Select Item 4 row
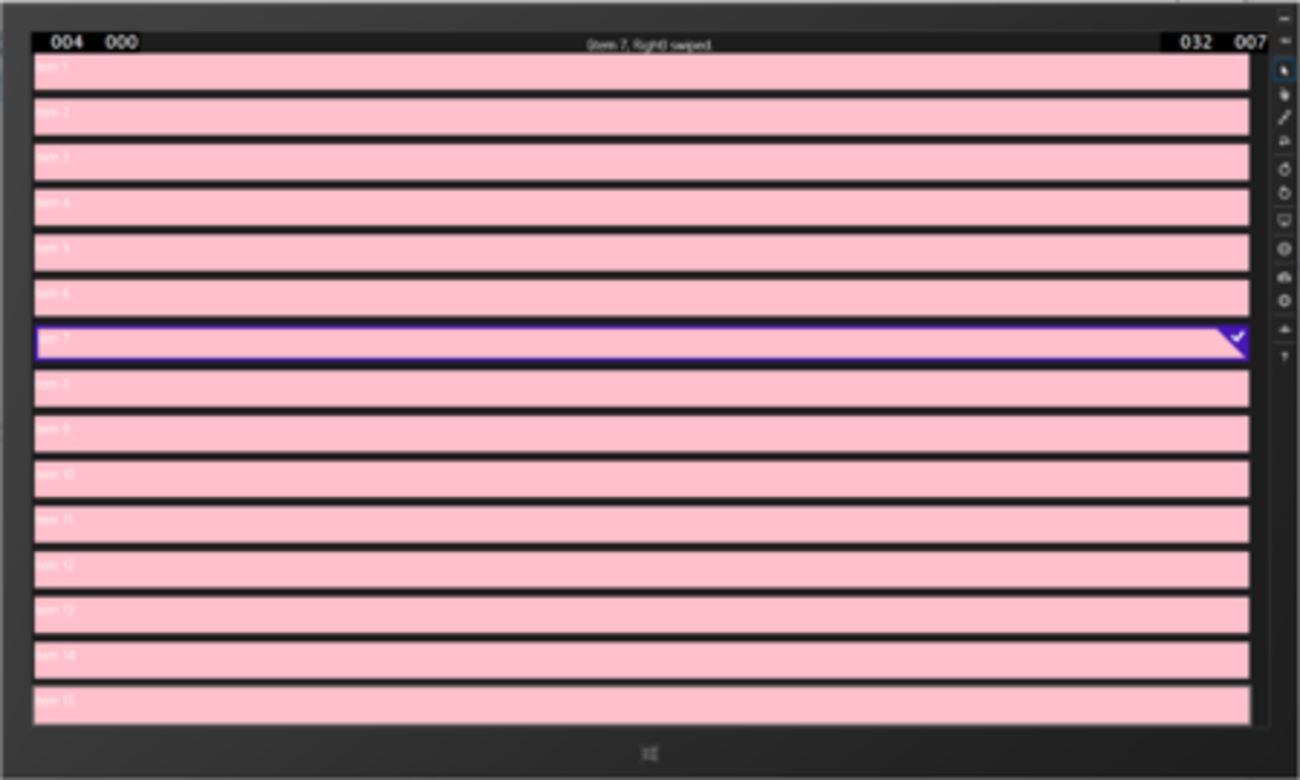Viewport: 1300px width, 780px height. pos(641,208)
